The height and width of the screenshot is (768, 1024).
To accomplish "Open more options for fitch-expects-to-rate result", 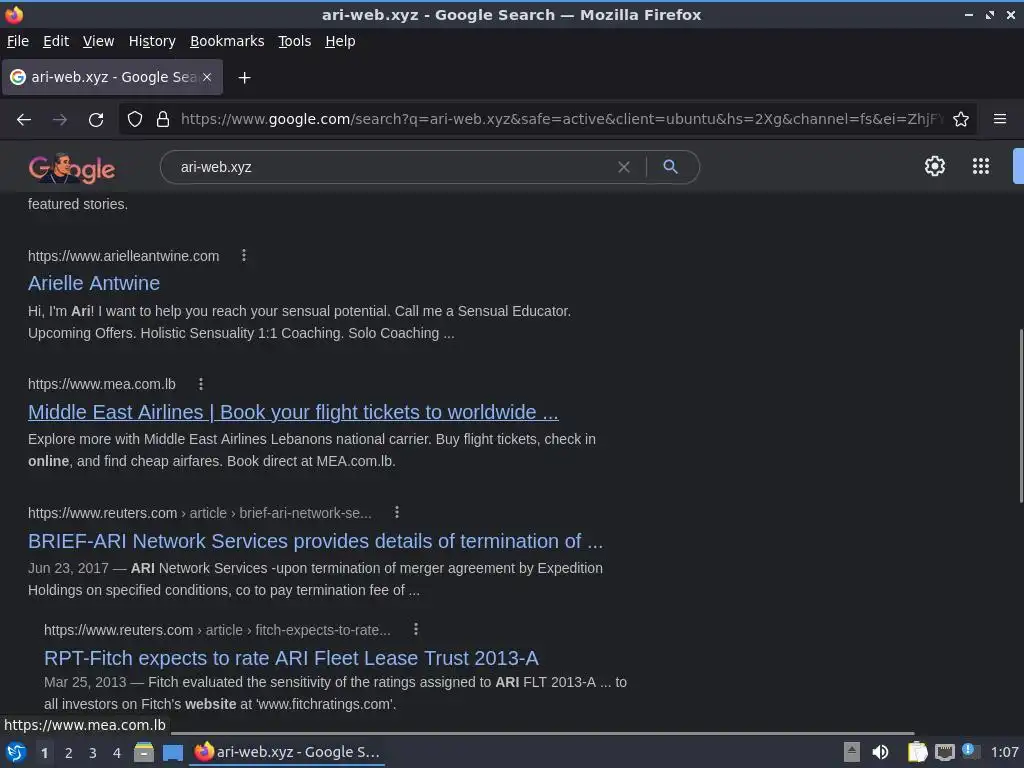I will tap(416, 630).
